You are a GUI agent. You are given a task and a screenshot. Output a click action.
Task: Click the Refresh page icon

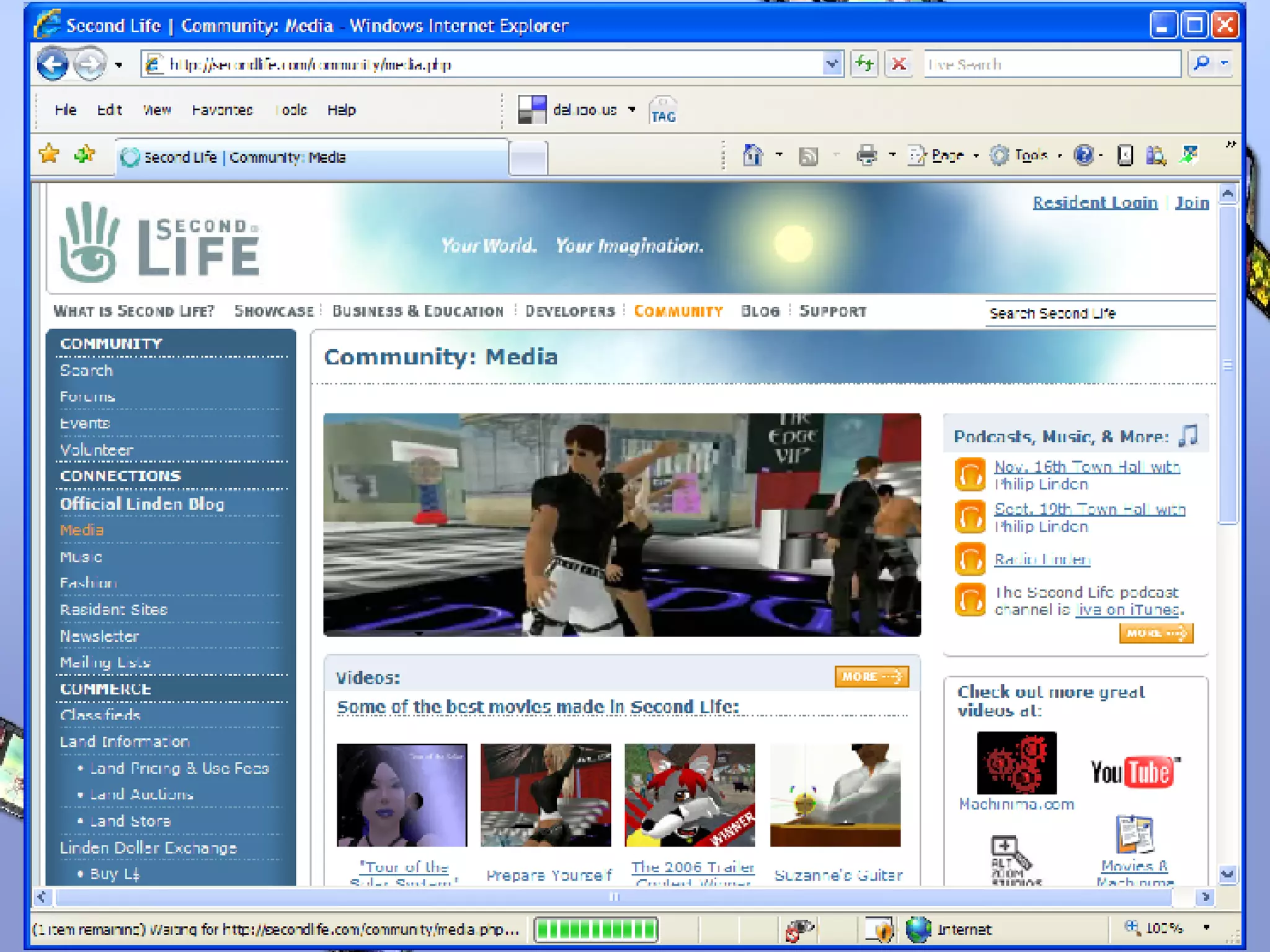(864, 64)
